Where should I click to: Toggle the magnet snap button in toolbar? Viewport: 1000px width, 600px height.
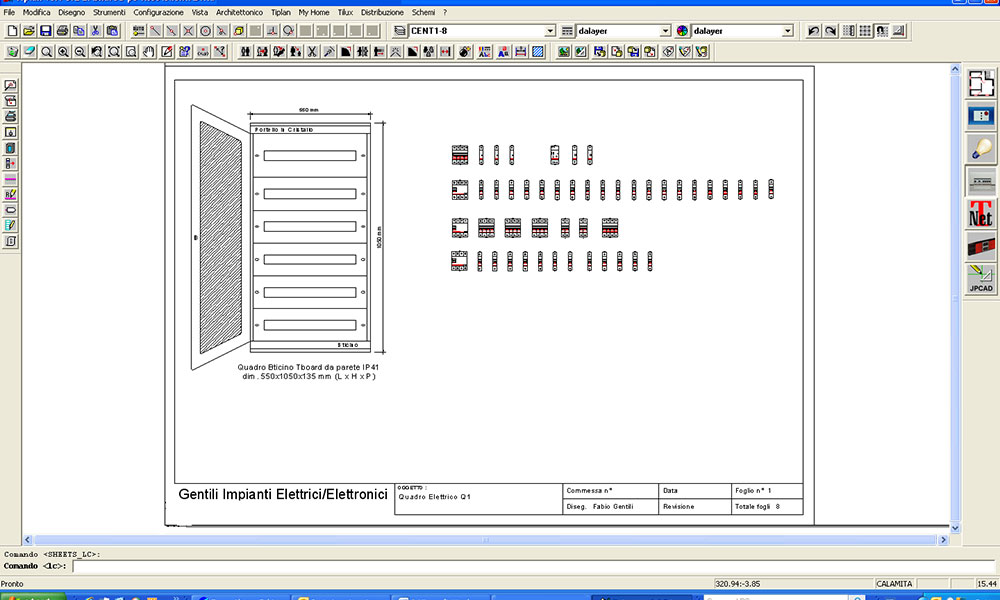[x=883, y=31]
